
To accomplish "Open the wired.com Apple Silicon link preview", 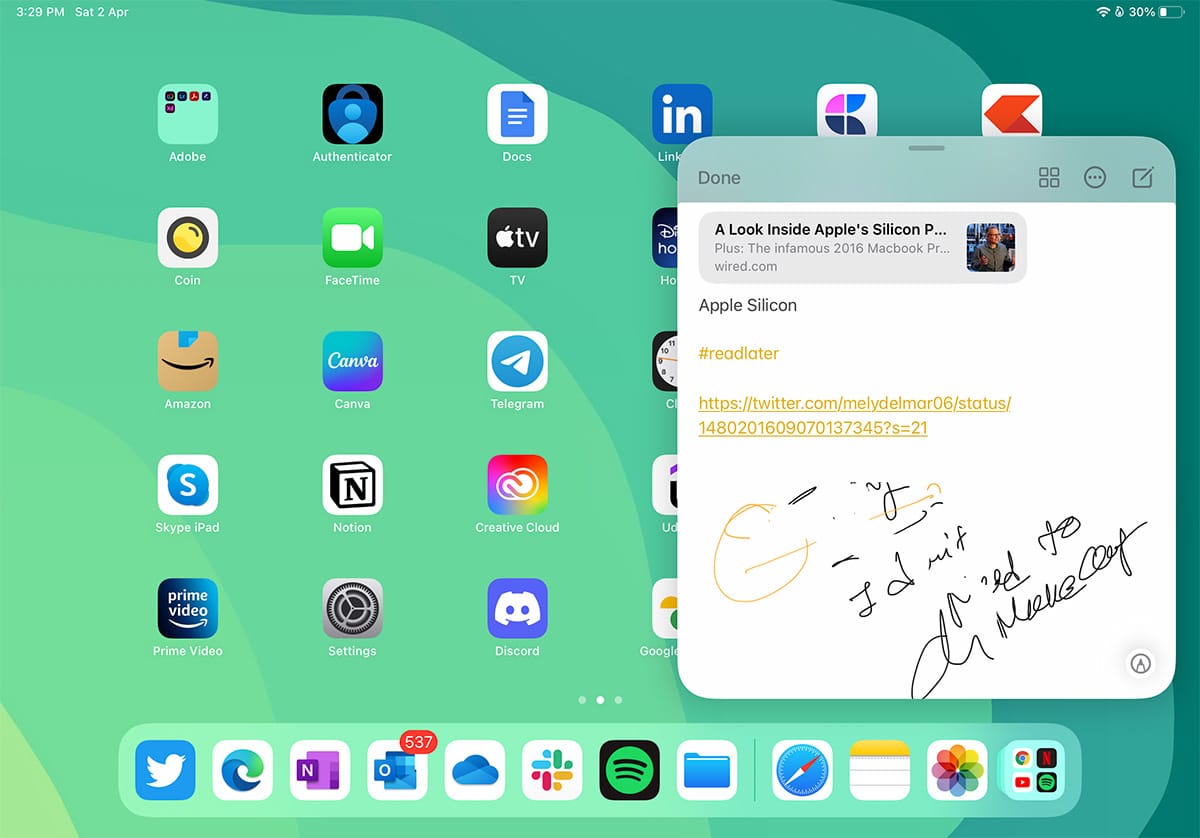I will click(x=862, y=247).
